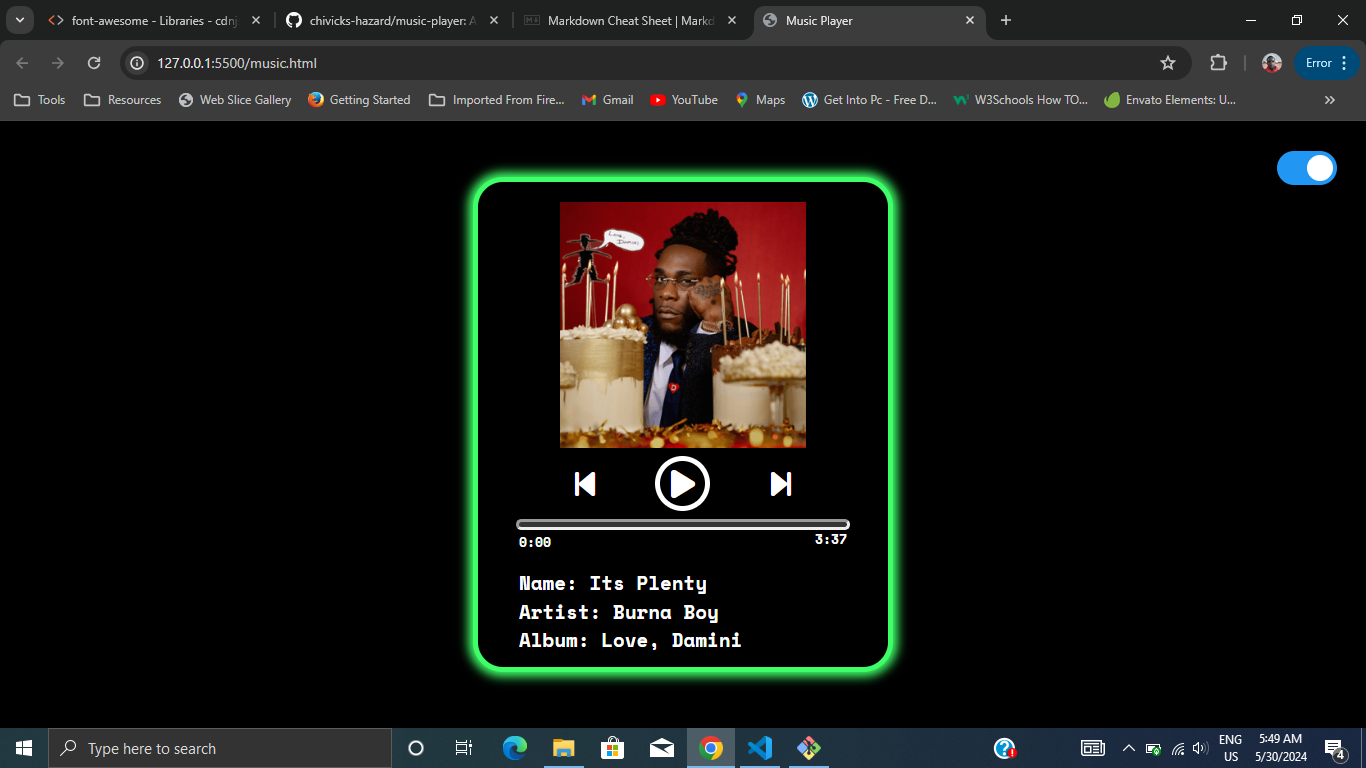Screen dimensions: 1366x768
Task: Open the help icon in the taskbar
Action: [1005, 748]
